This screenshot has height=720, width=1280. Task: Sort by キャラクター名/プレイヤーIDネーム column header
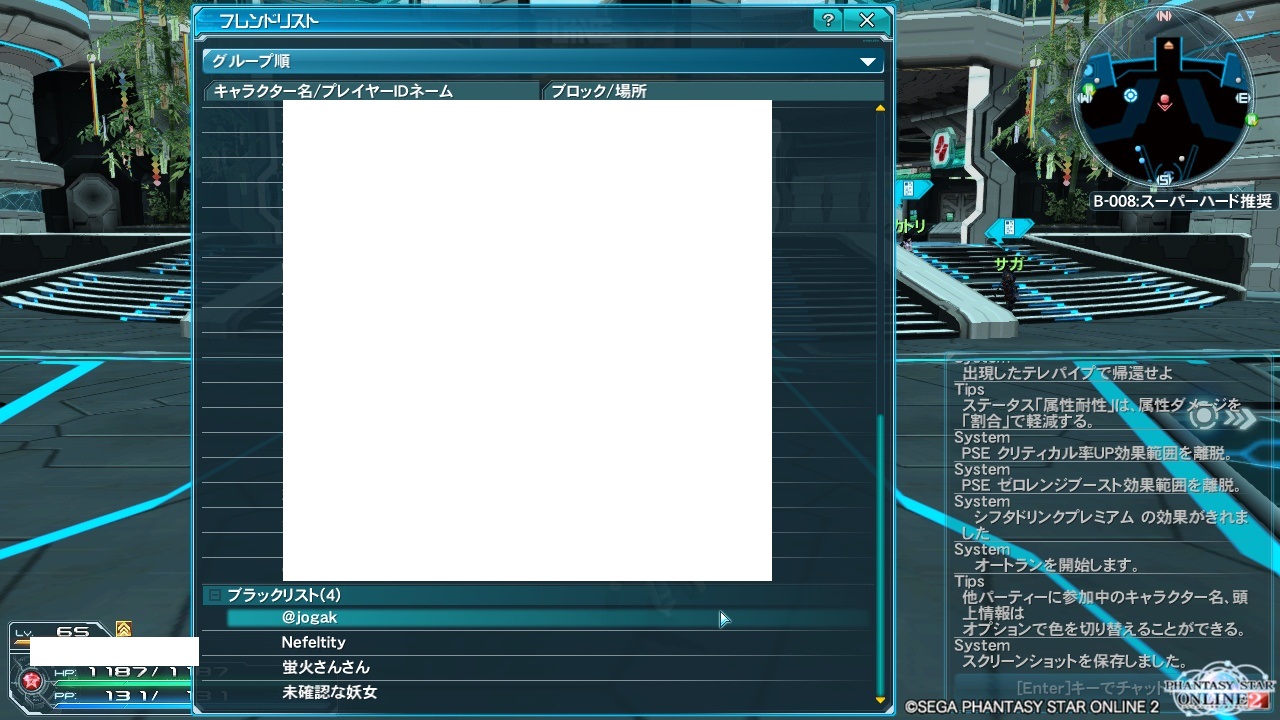pos(372,91)
